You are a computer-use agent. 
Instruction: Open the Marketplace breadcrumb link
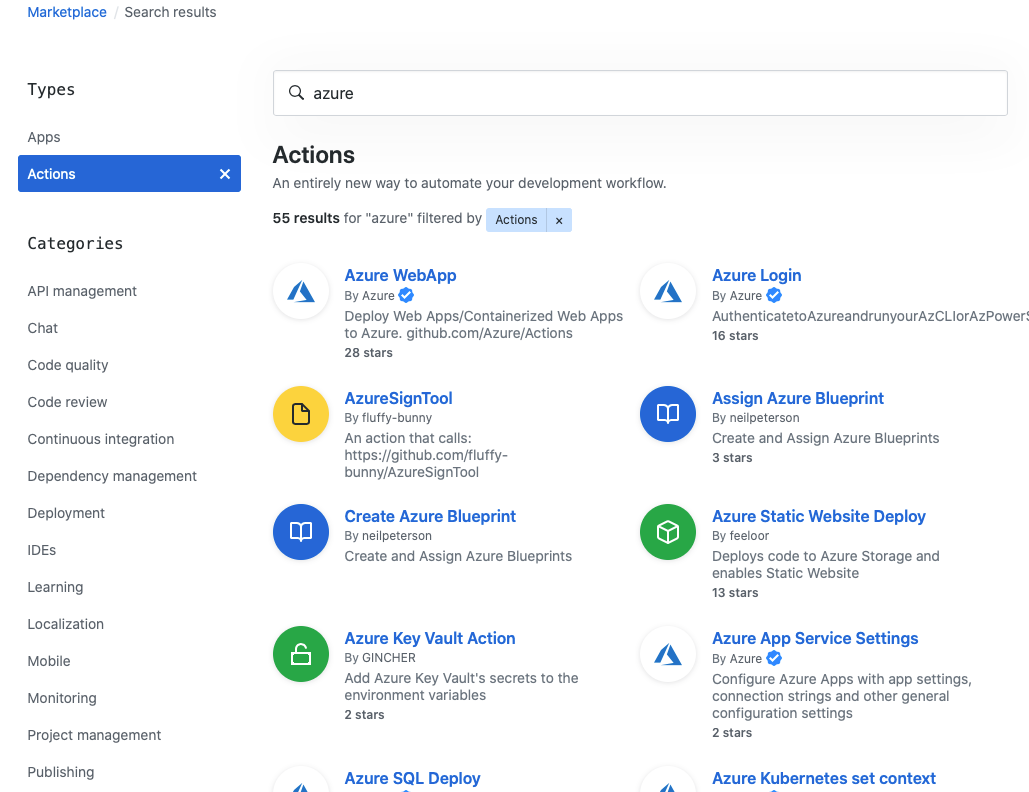tap(66, 12)
